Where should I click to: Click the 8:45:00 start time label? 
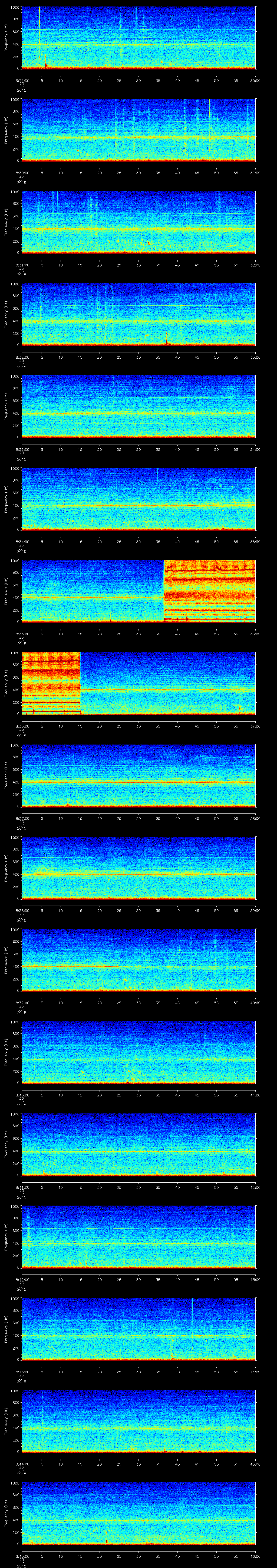[22, 1556]
